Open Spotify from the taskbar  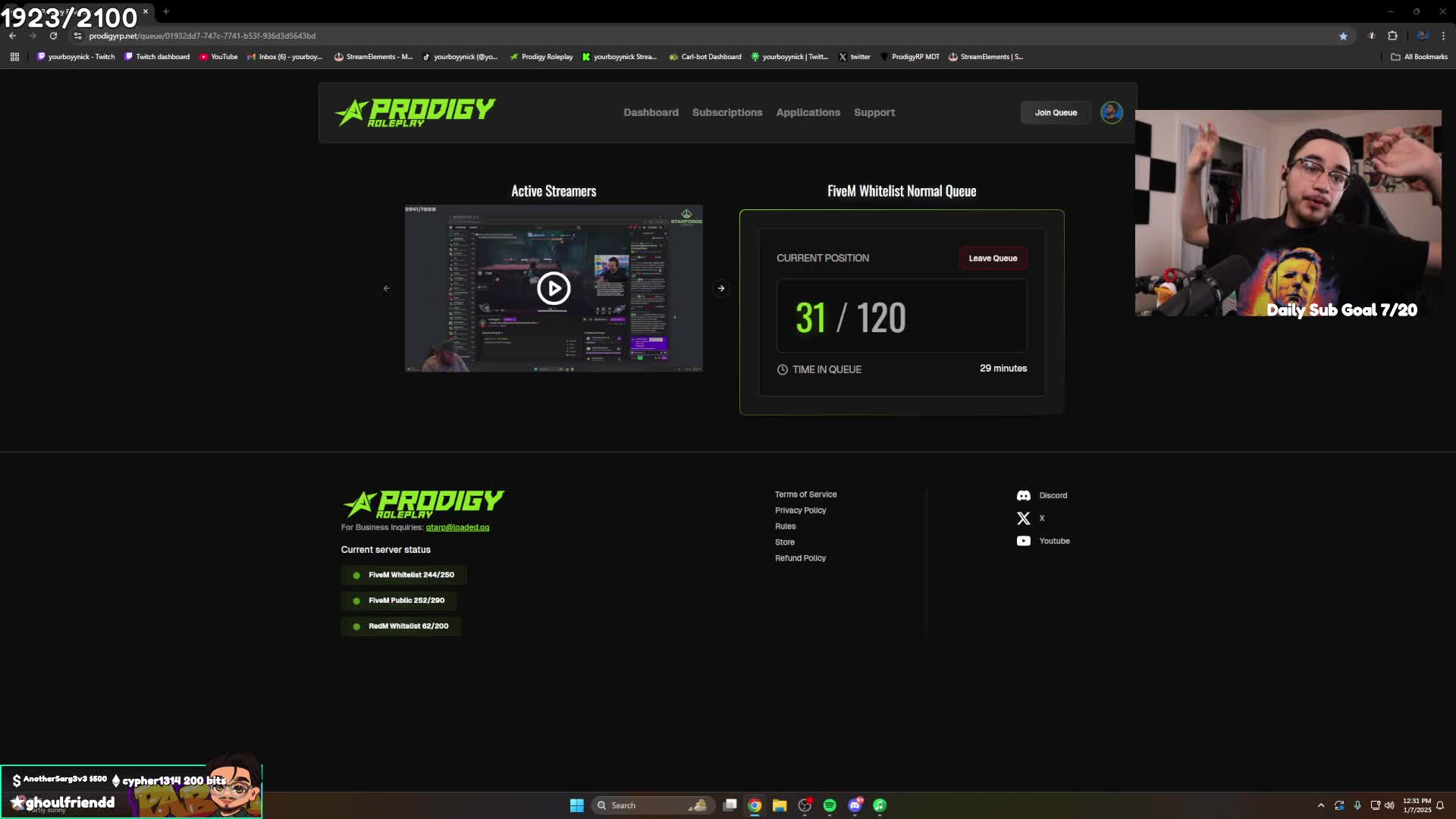pyautogui.click(x=830, y=805)
